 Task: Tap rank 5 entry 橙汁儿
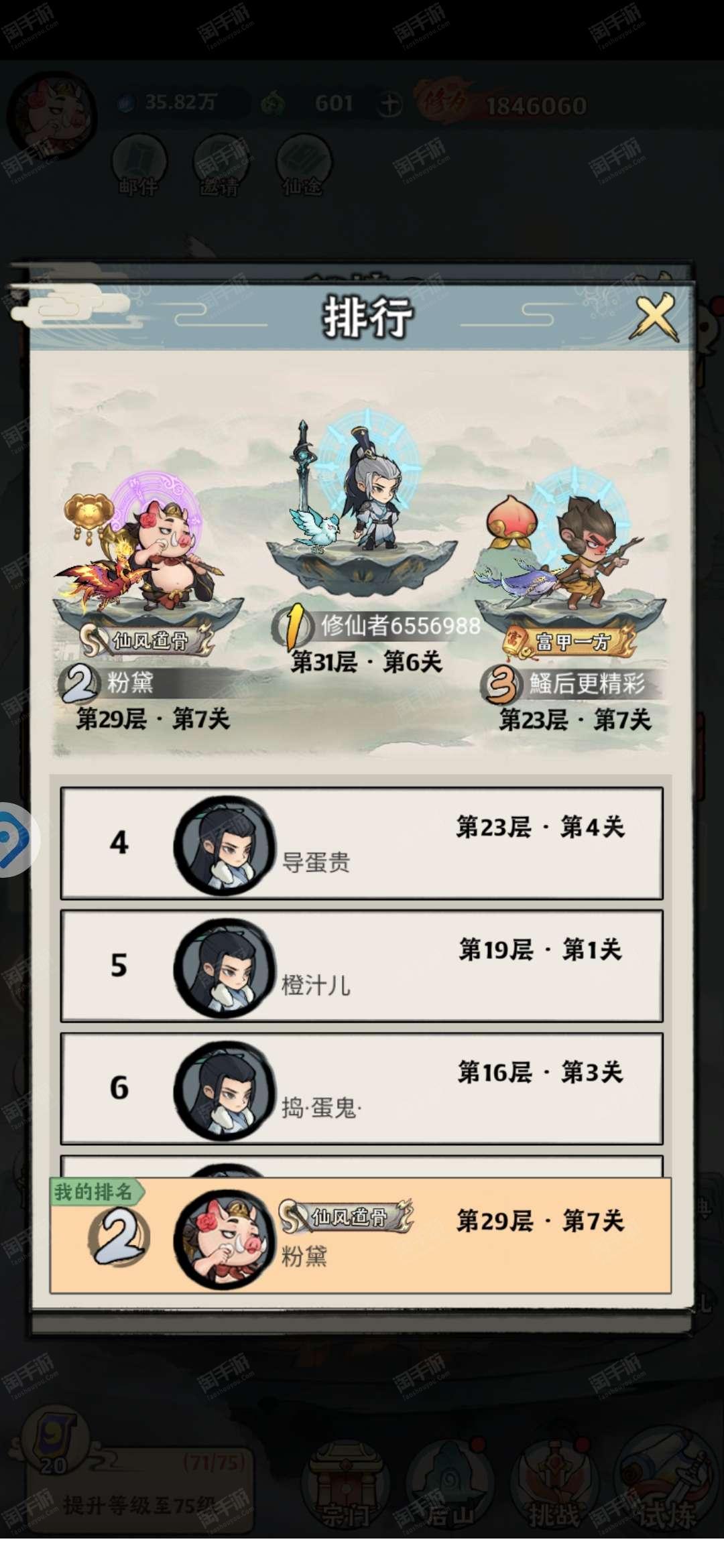point(362,966)
